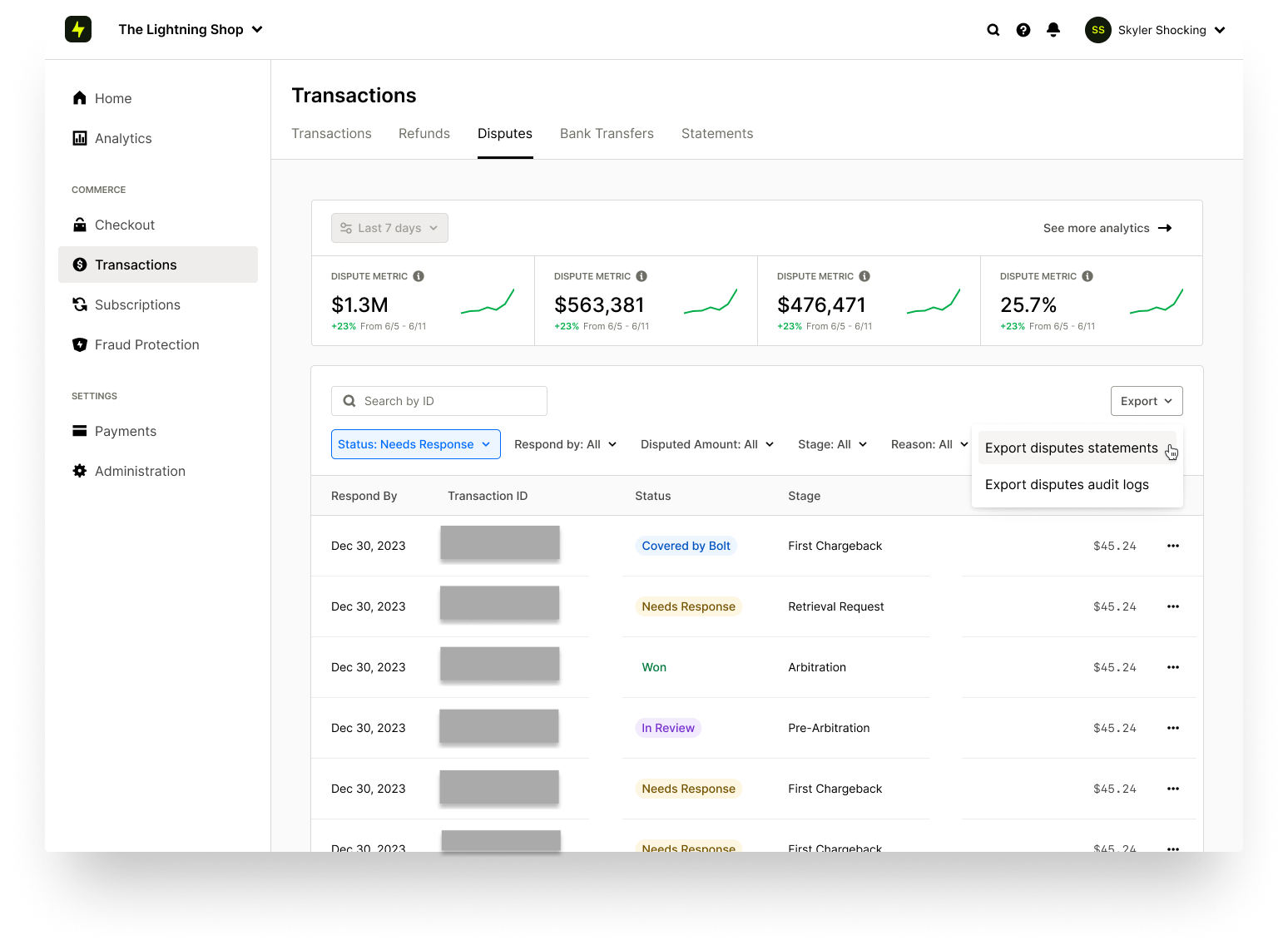The height and width of the screenshot is (950, 1288).
Task: Open the more options menu for the Arbitration row
Action: pos(1173,667)
